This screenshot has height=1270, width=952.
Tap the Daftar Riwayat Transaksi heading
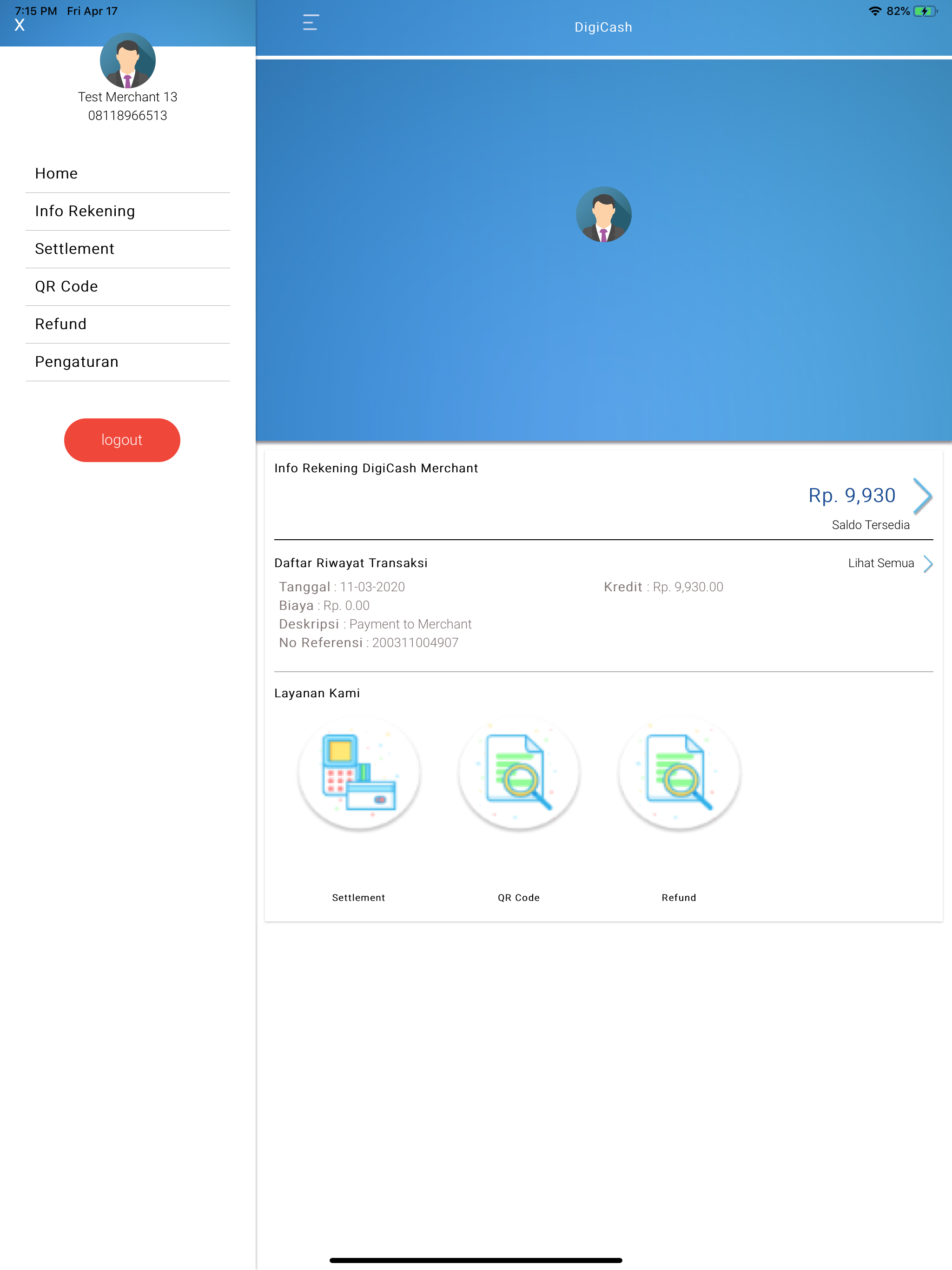coord(351,562)
